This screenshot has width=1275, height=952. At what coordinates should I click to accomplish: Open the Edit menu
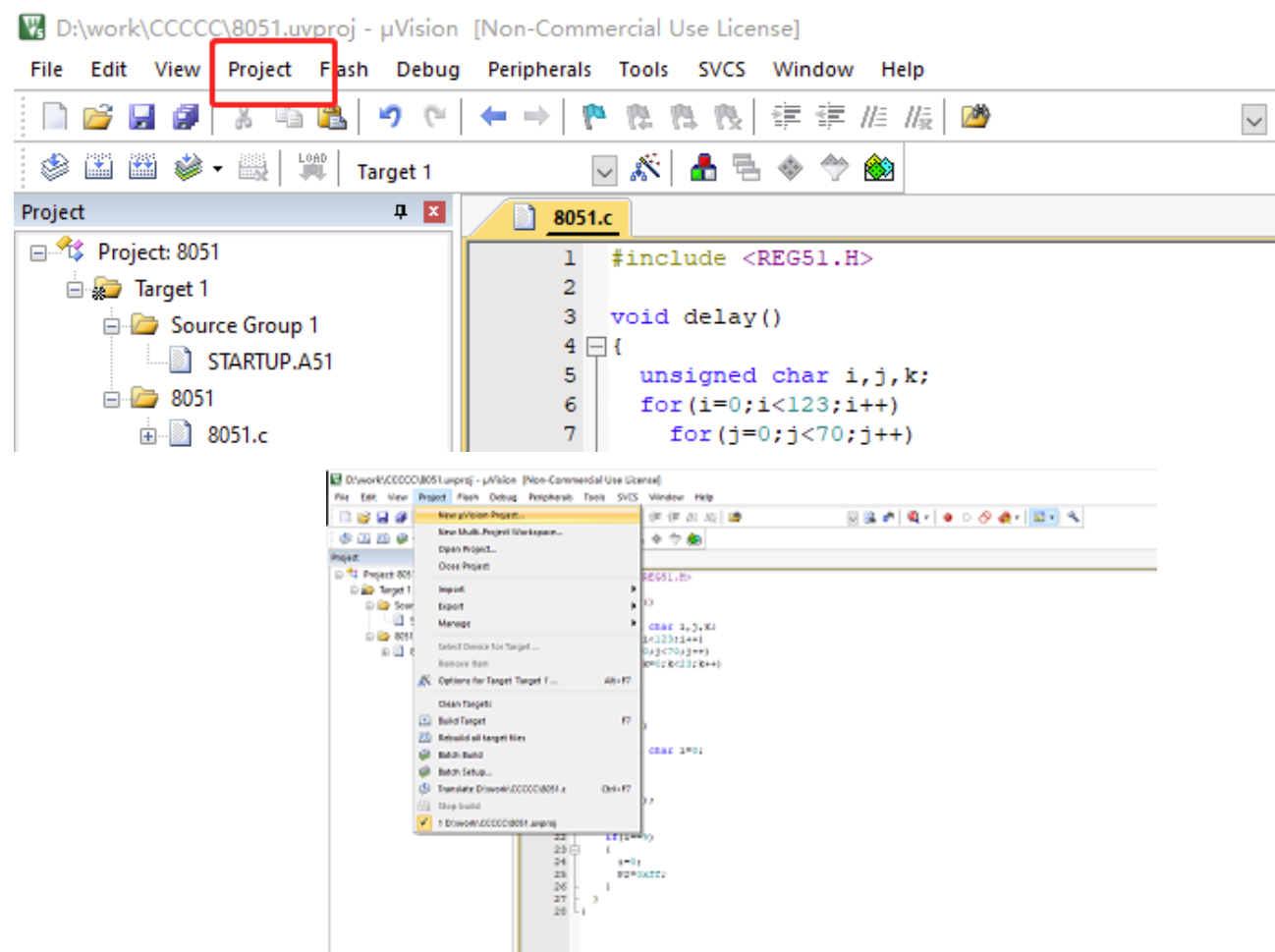point(108,70)
